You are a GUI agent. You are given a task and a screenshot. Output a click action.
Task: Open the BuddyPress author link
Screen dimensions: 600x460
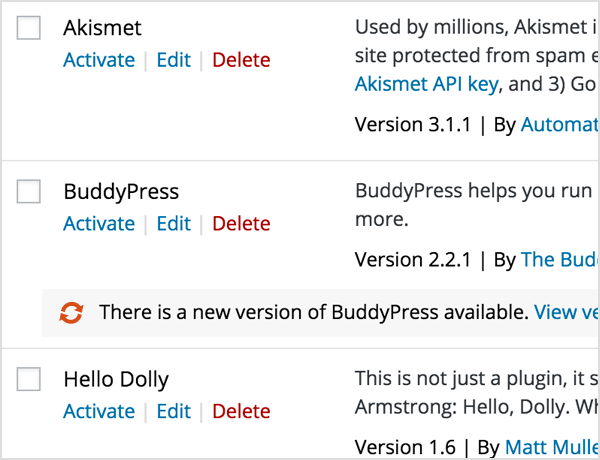[x=559, y=260]
